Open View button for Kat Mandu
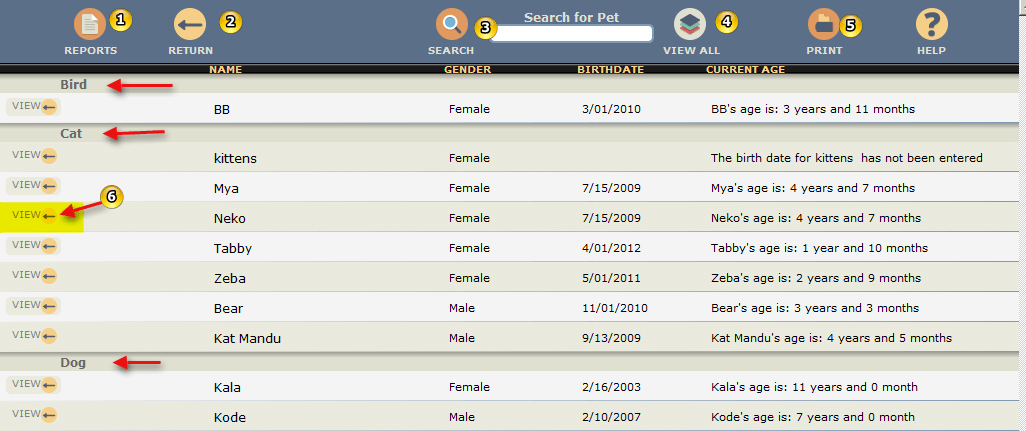 click(x=33, y=335)
